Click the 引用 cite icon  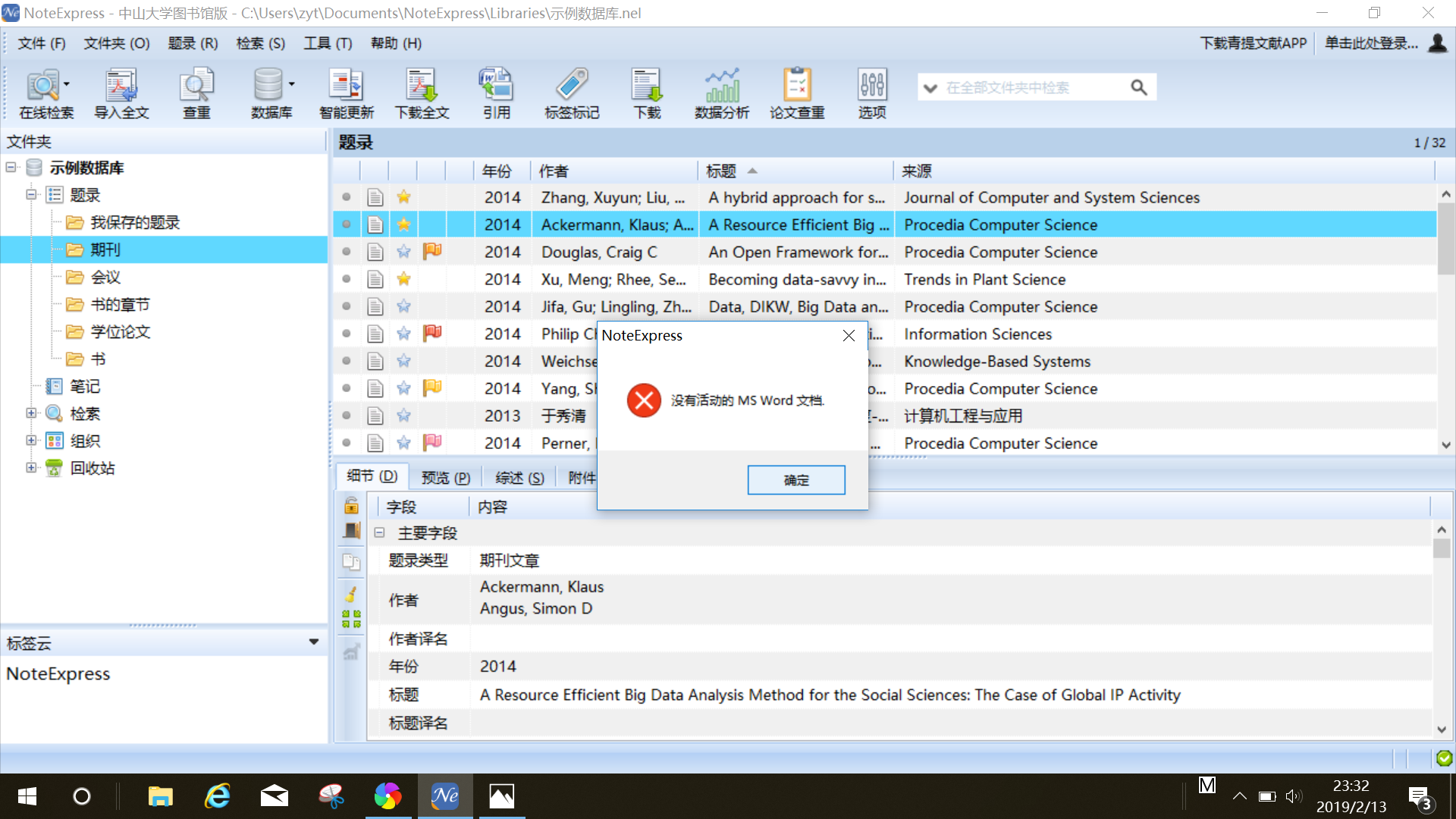coord(497,93)
